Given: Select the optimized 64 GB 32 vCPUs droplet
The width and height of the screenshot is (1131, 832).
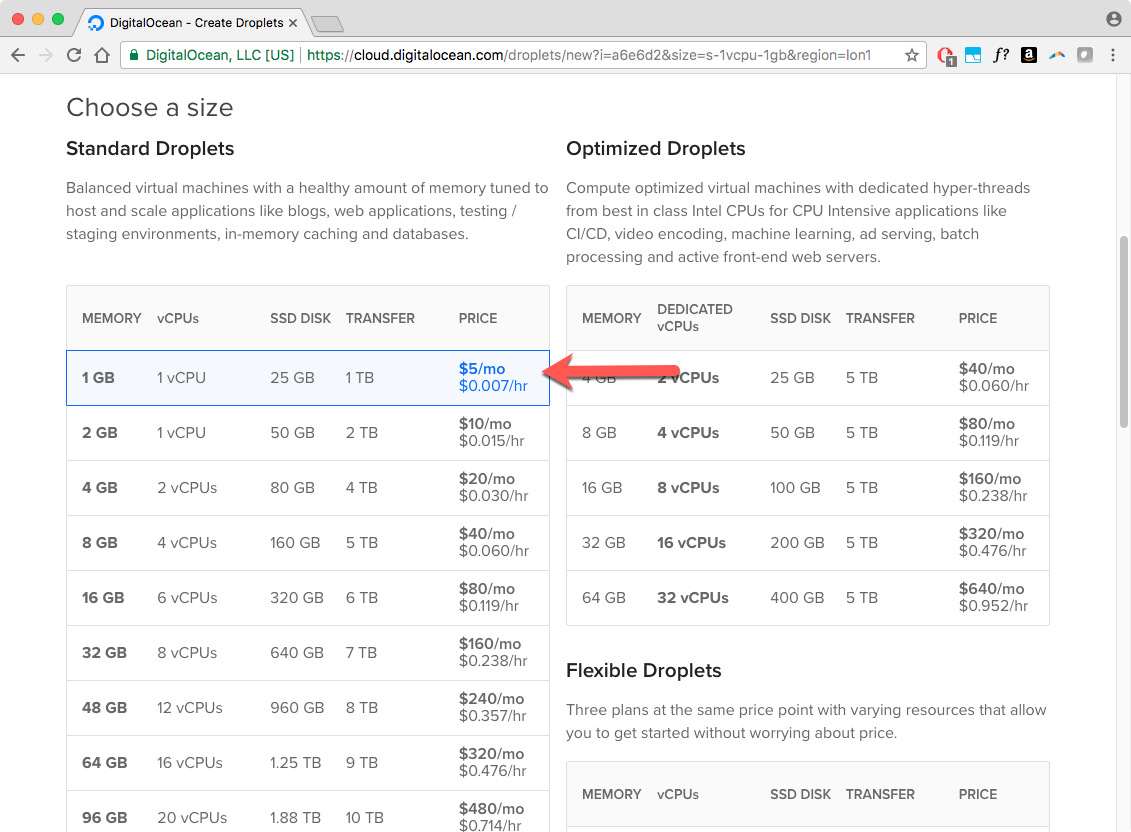Looking at the screenshot, I should [x=808, y=597].
